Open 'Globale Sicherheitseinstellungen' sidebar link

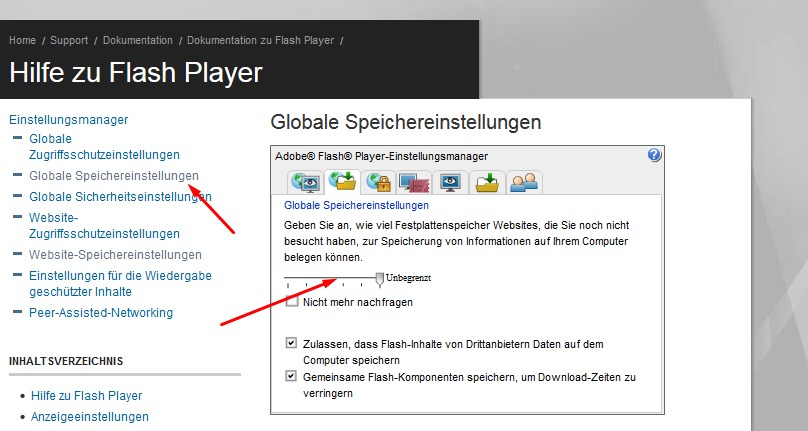[120, 197]
